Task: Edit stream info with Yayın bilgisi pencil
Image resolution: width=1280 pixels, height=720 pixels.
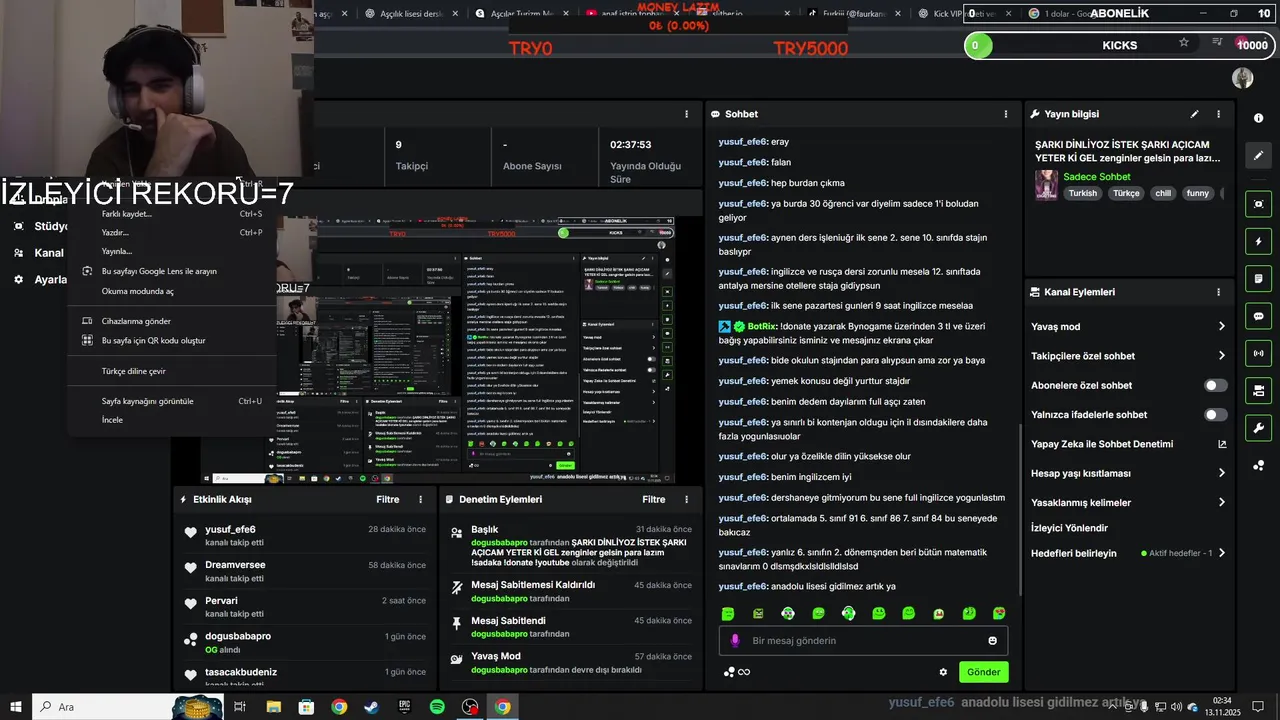Action: click(x=1194, y=114)
